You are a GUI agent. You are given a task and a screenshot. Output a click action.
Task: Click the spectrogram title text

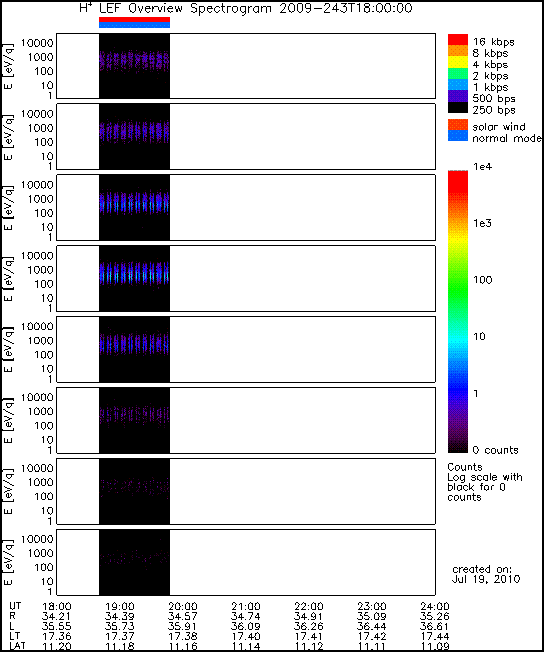pyautogui.click(x=245, y=8)
